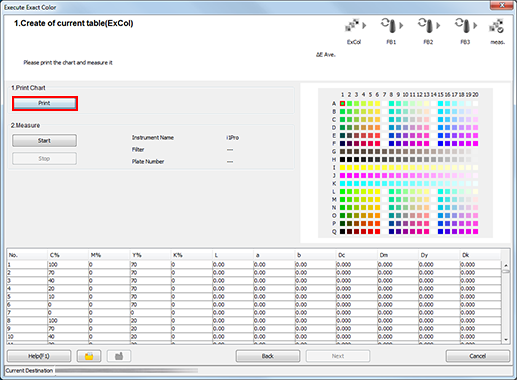
Task: Open Help(F1)
Action: pyautogui.click(x=39, y=356)
